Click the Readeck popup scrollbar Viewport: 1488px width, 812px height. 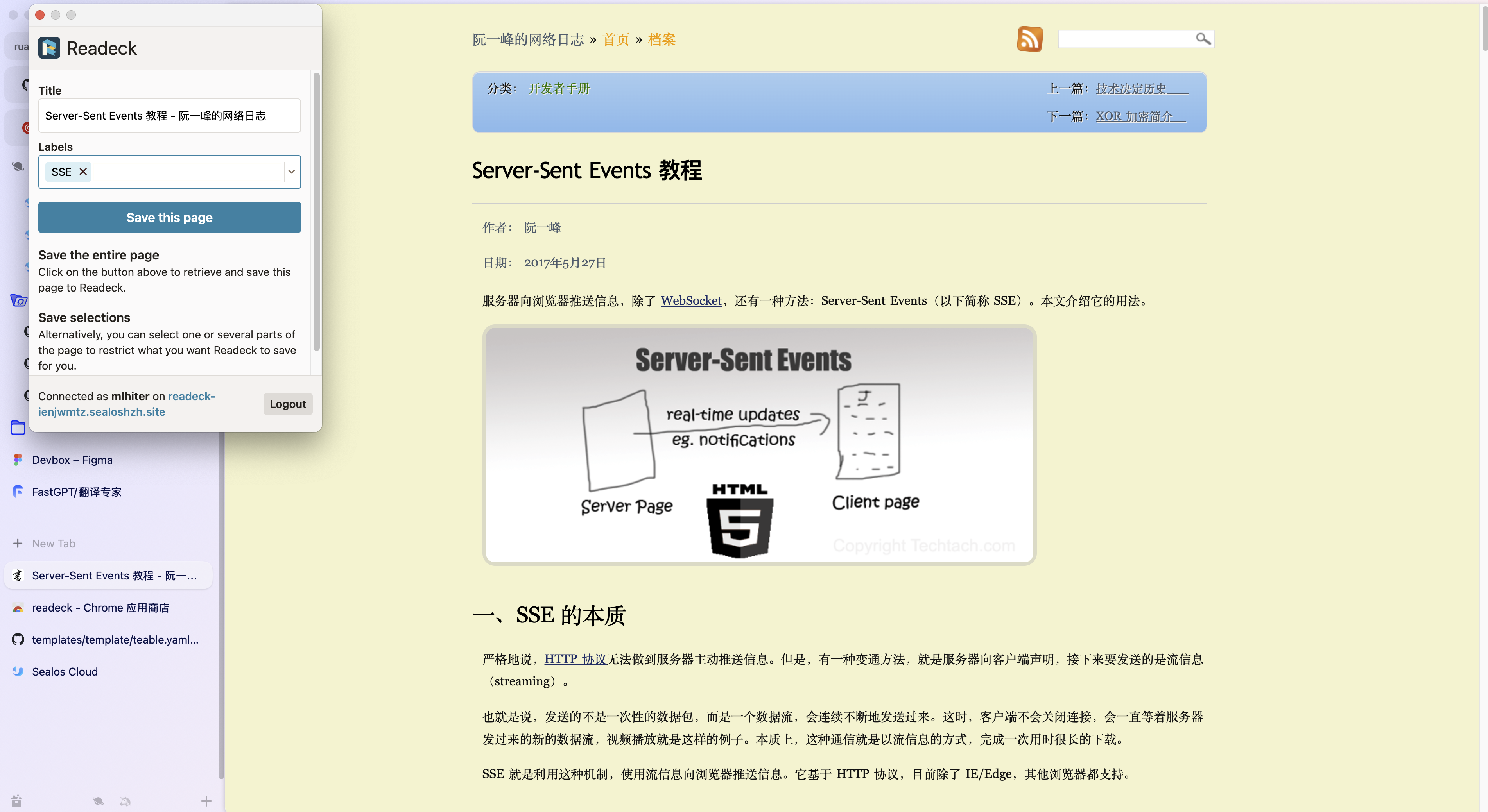[316, 211]
